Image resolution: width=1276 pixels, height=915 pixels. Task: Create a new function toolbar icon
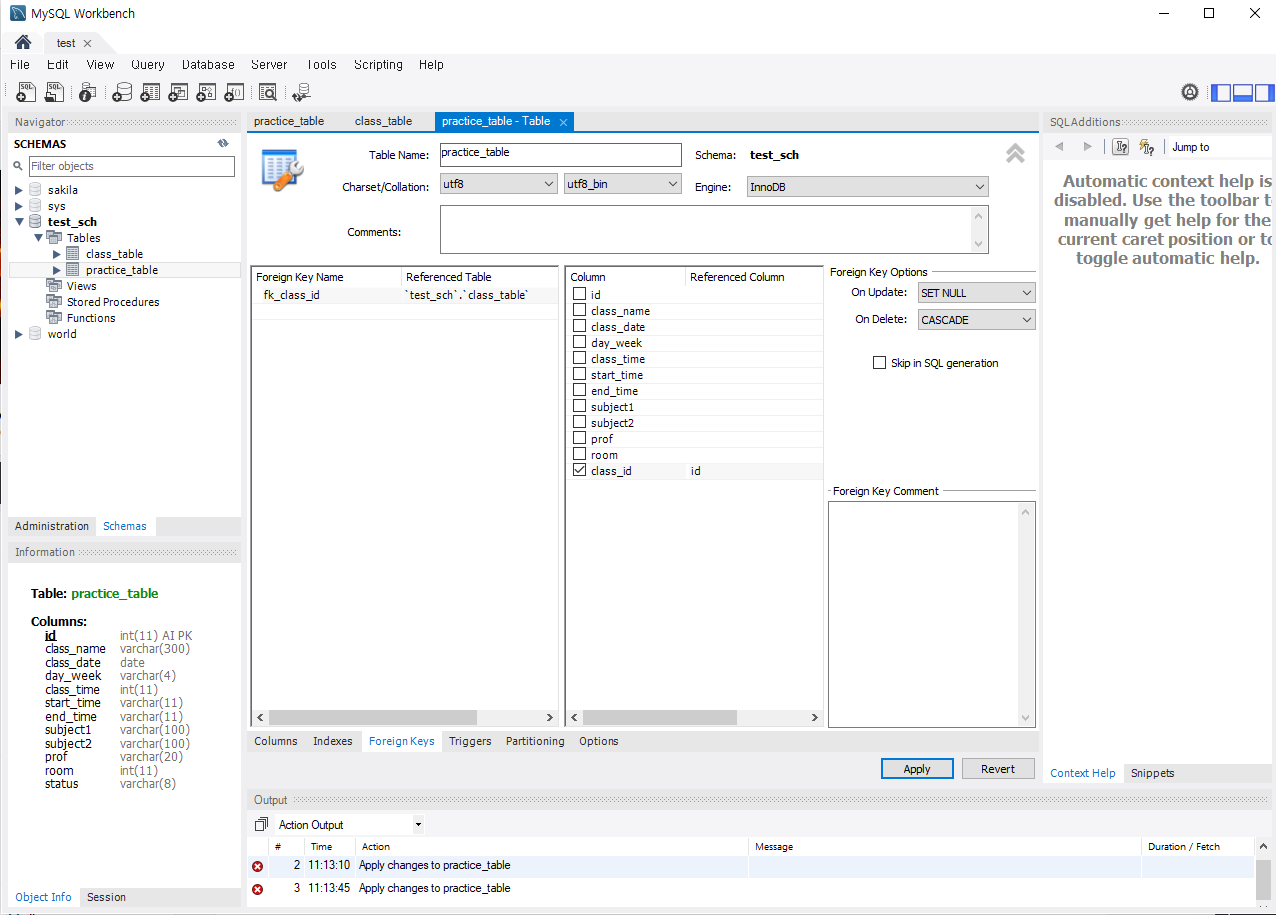click(x=234, y=93)
